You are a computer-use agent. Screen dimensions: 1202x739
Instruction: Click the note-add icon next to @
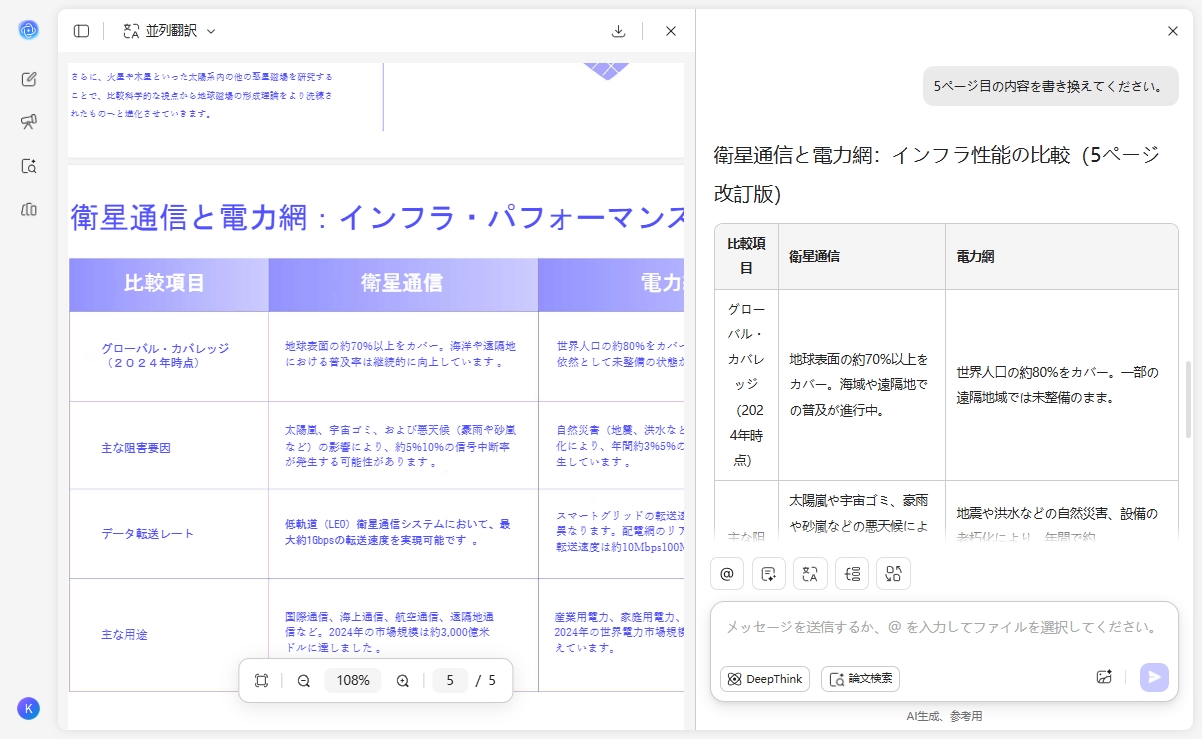point(769,574)
